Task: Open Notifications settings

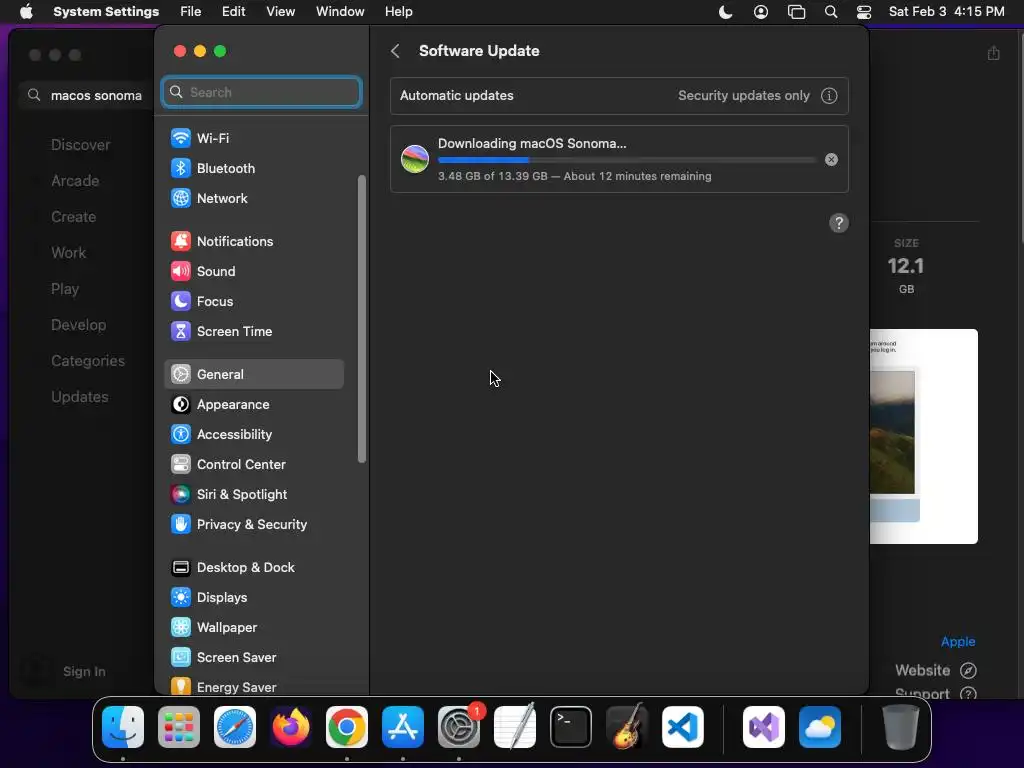Action: click(253, 242)
